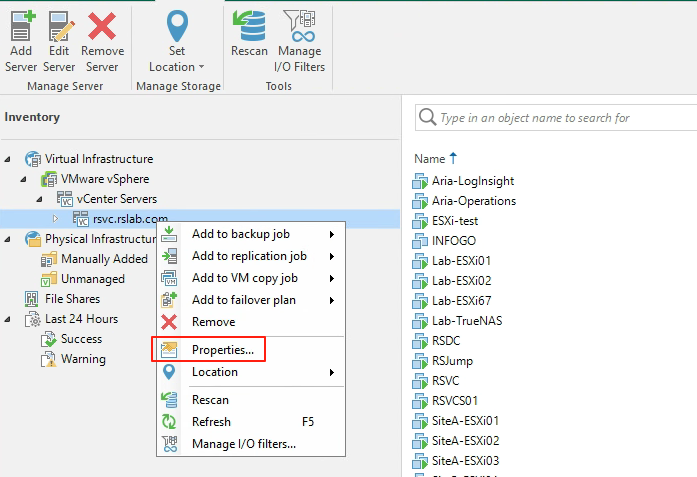Select the ESXi-test VM
Image resolution: width=697 pixels, height=477 pixels.
coord(445,221)
